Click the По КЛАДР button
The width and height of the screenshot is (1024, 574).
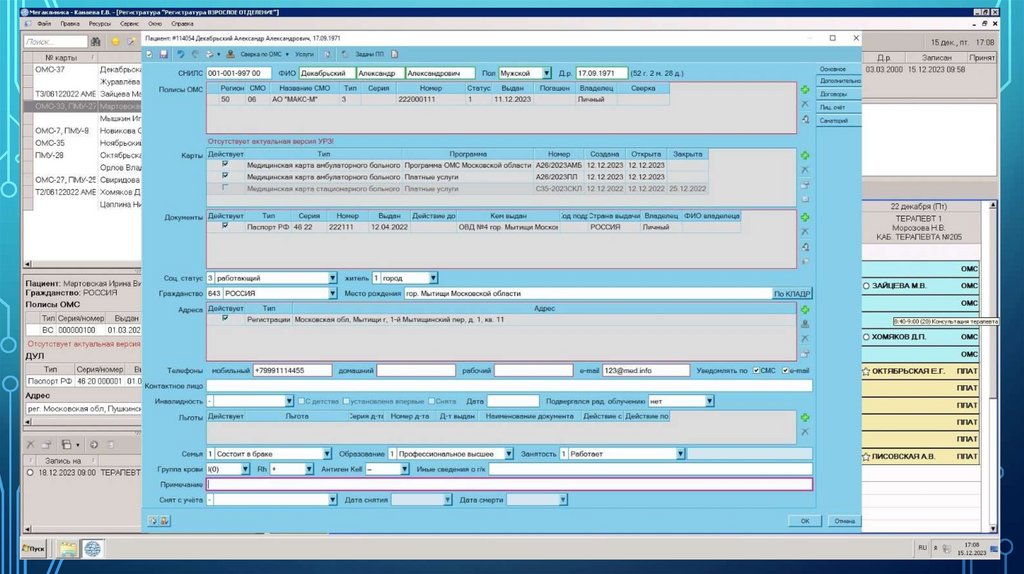pyautogui.click(x=792, y=294)
